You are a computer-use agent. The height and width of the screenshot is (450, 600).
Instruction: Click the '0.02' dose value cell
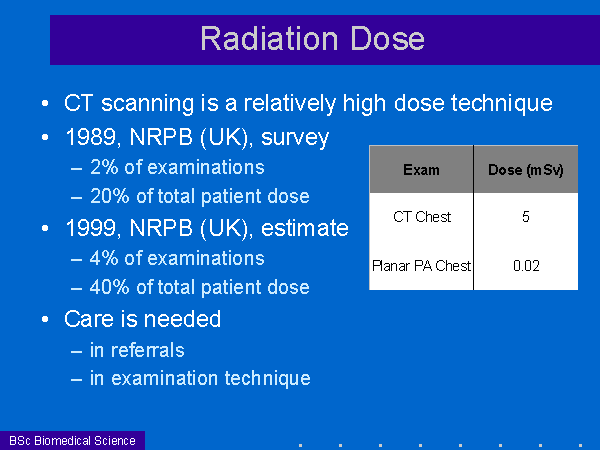tap(526, 266)
